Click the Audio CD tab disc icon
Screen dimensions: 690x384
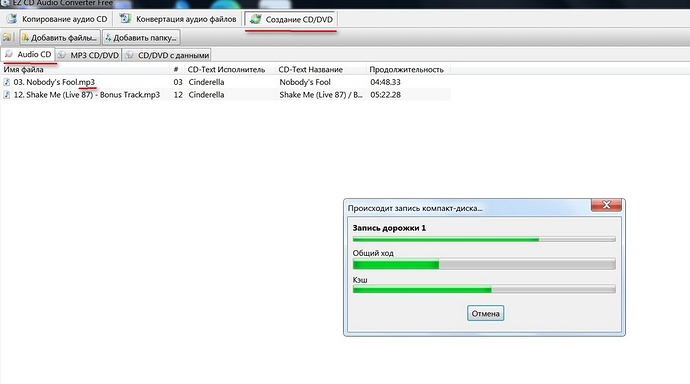pos(9,54)
